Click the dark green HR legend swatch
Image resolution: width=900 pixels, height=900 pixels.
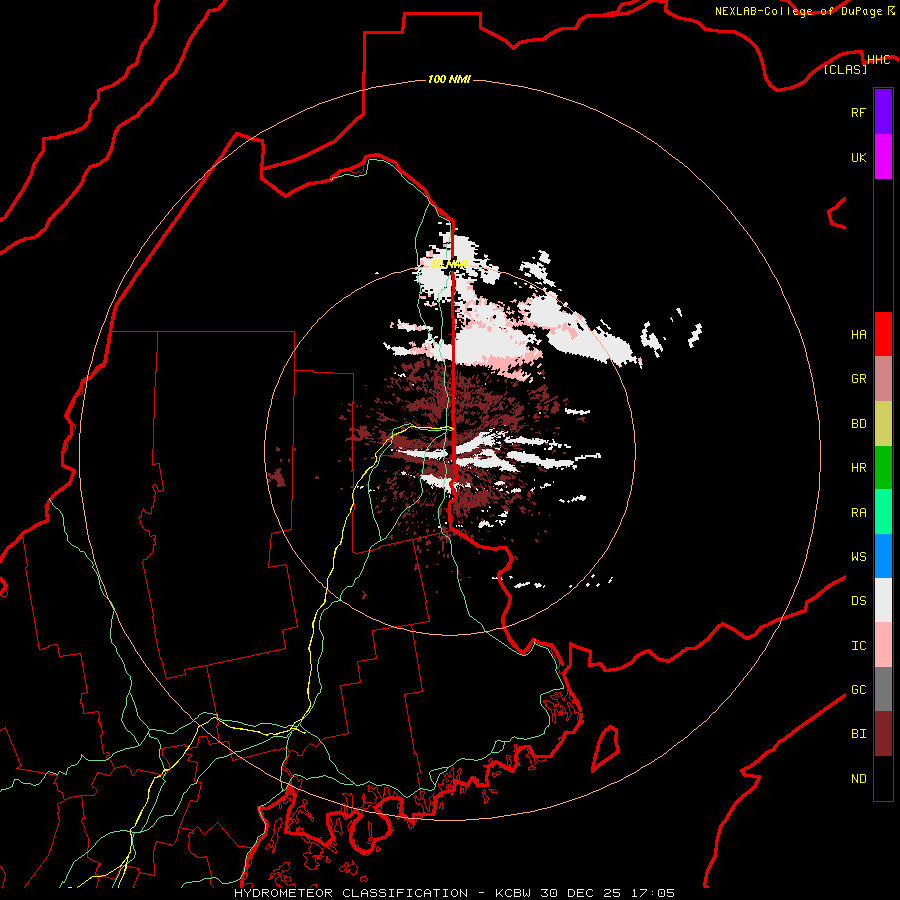[883, 468]
